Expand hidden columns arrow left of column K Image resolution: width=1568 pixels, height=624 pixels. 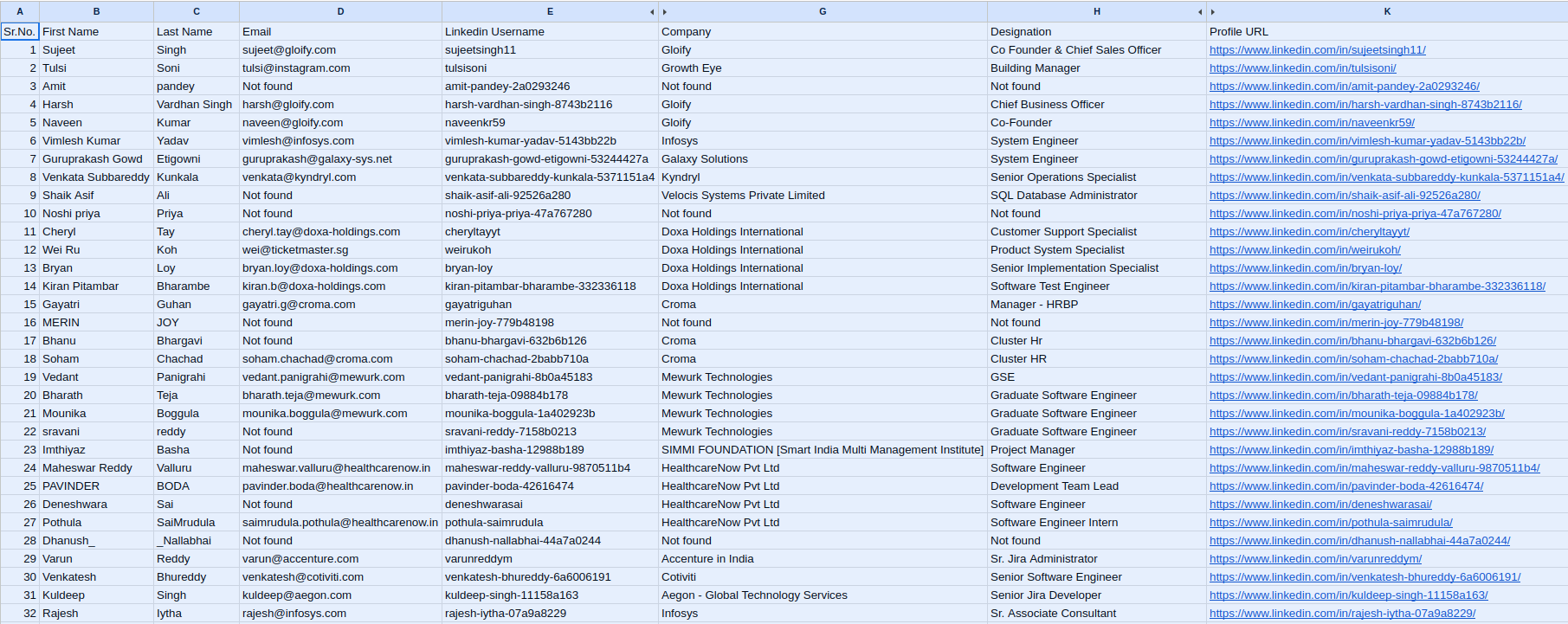click(1213, 12)
